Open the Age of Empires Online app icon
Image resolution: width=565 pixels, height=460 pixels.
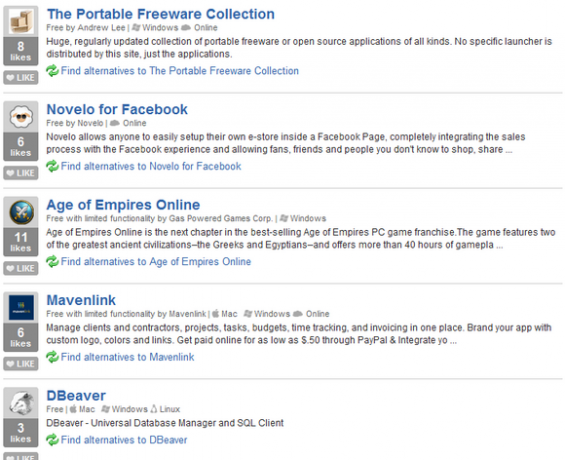[x=21, y=212]
